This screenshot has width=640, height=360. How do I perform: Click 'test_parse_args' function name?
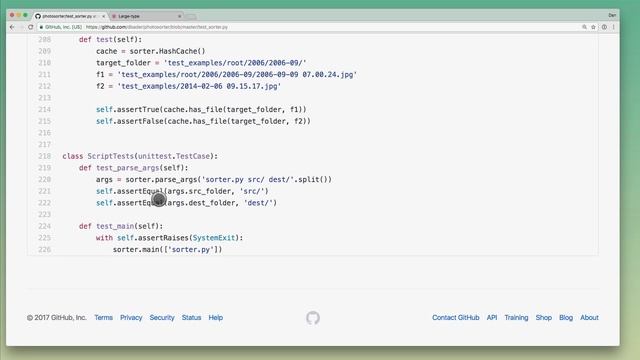pyautogui.click(x=127, y=168)
